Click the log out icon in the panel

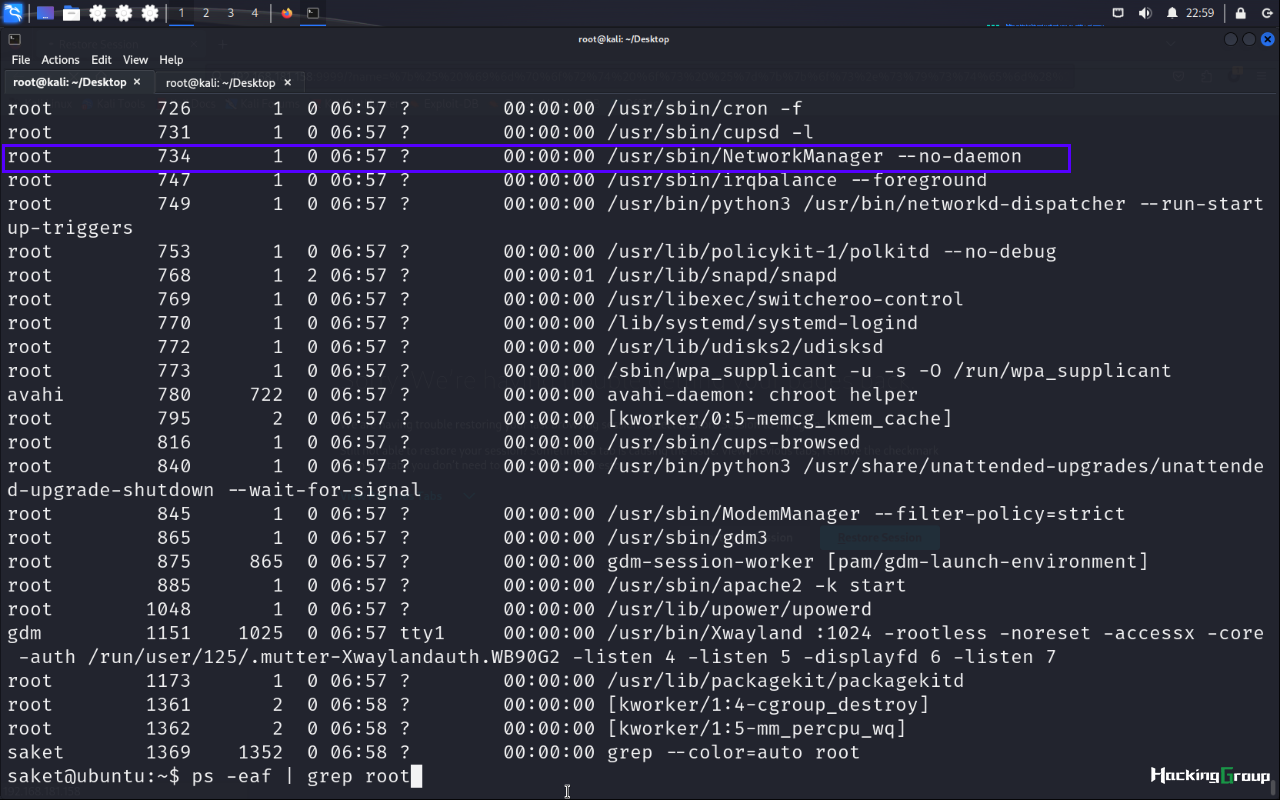1266,13
